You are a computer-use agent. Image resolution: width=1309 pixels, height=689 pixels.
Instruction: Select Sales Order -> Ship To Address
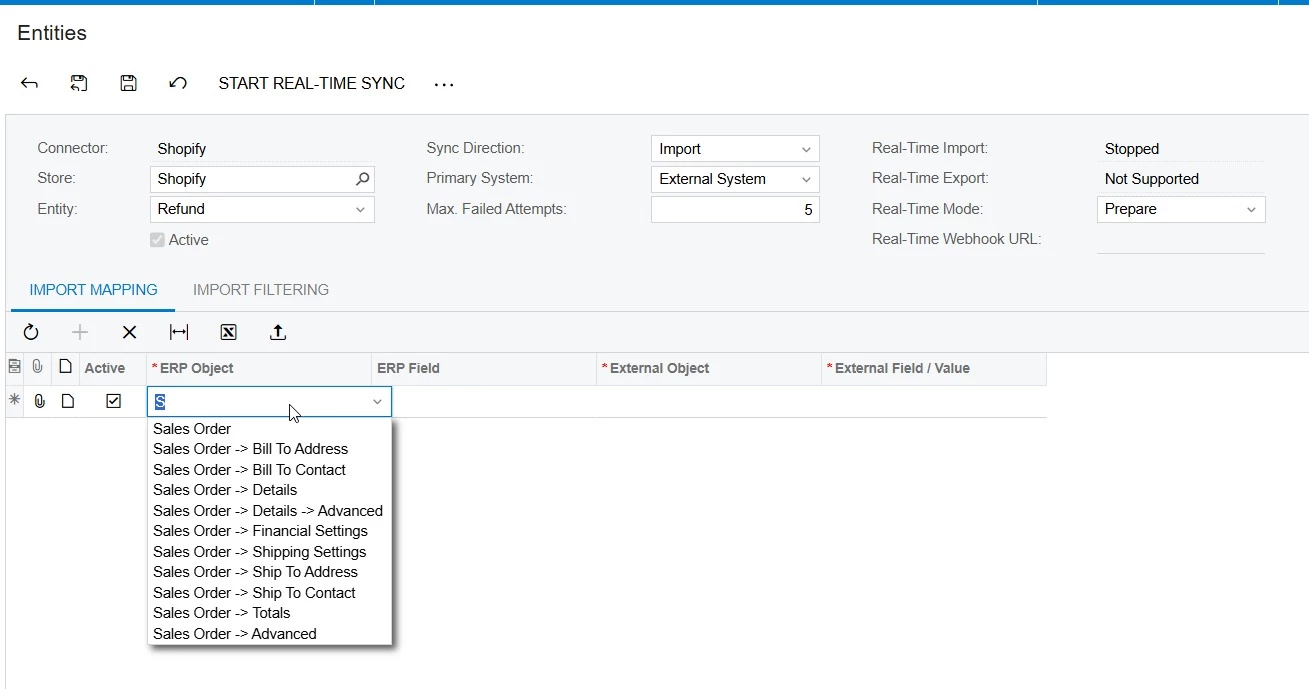[270, 572]
